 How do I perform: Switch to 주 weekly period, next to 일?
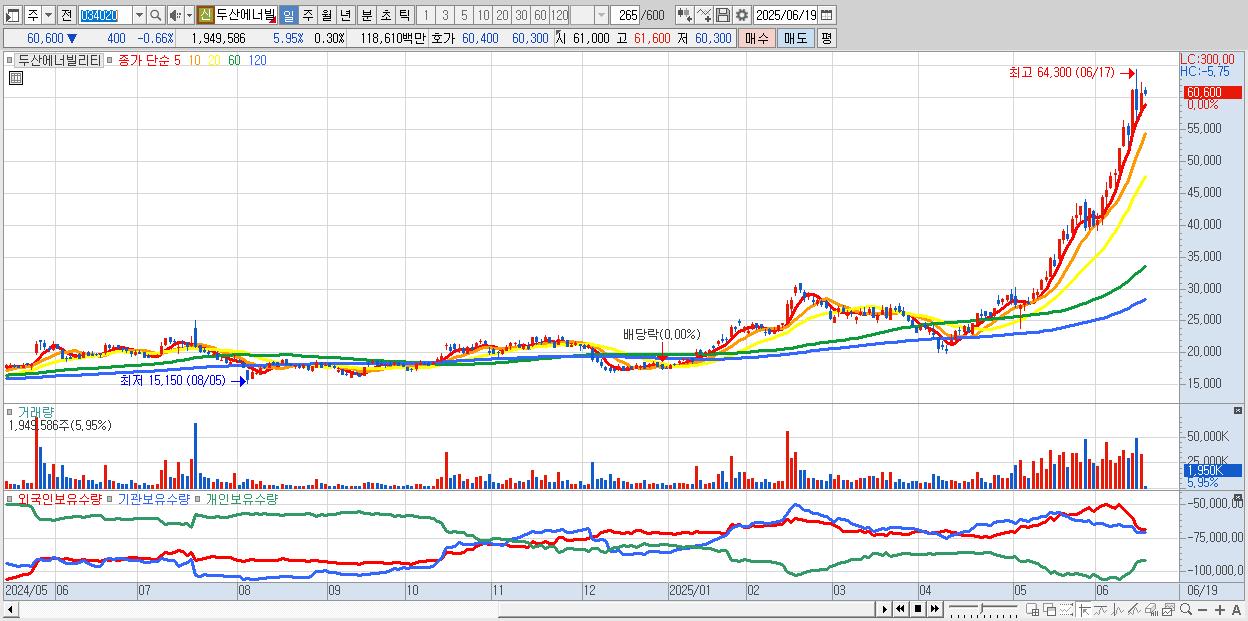[307, 15]
